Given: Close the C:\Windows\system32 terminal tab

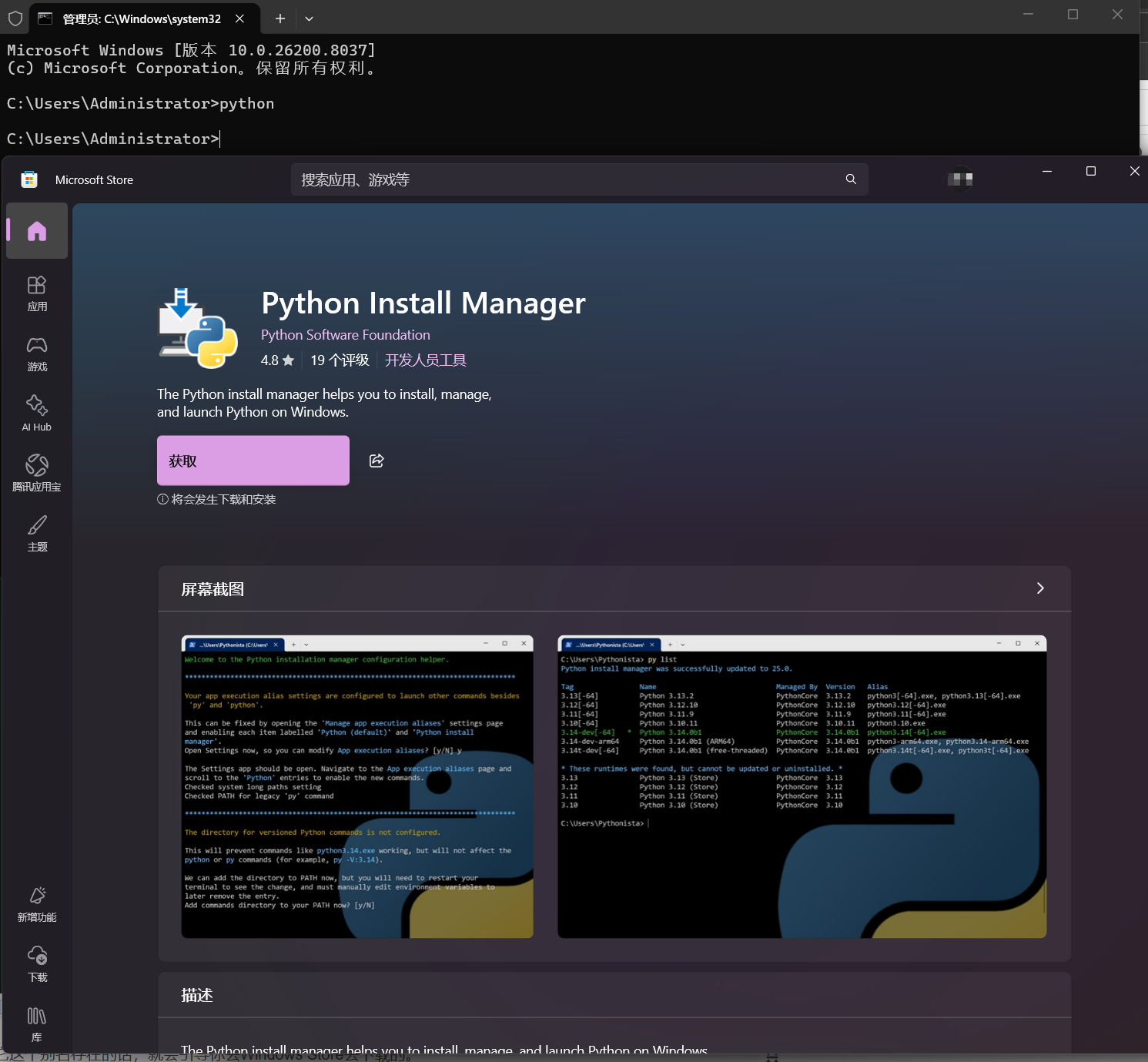Looking at the screenshot, I should [240, 18].
